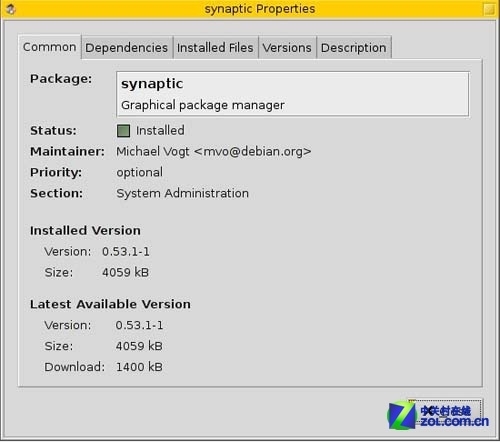
Task: Click the 'Maintainer:' label
Action: click(x=67, y=152)
